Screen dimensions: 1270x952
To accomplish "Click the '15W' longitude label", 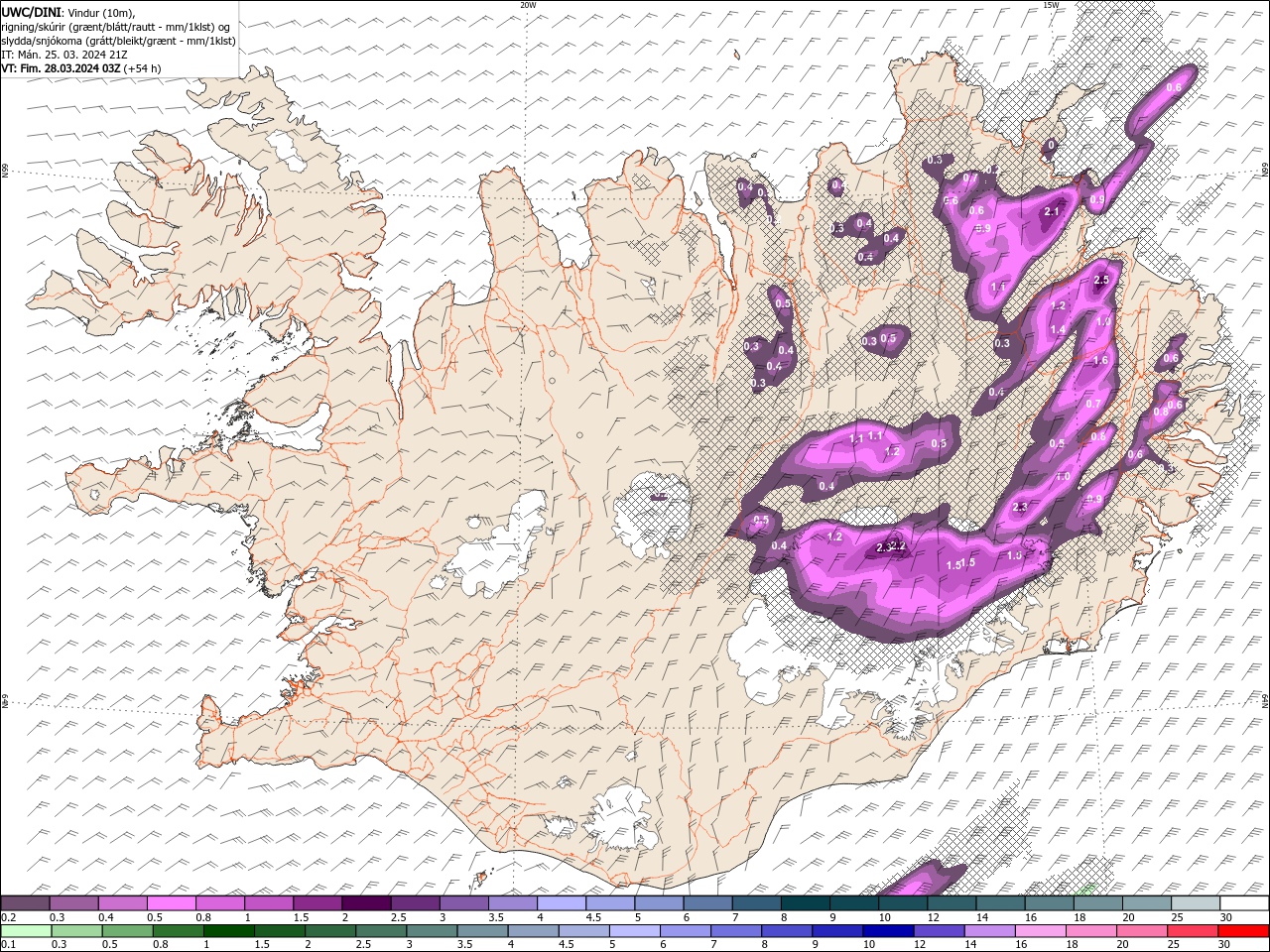I will 1051,5.
